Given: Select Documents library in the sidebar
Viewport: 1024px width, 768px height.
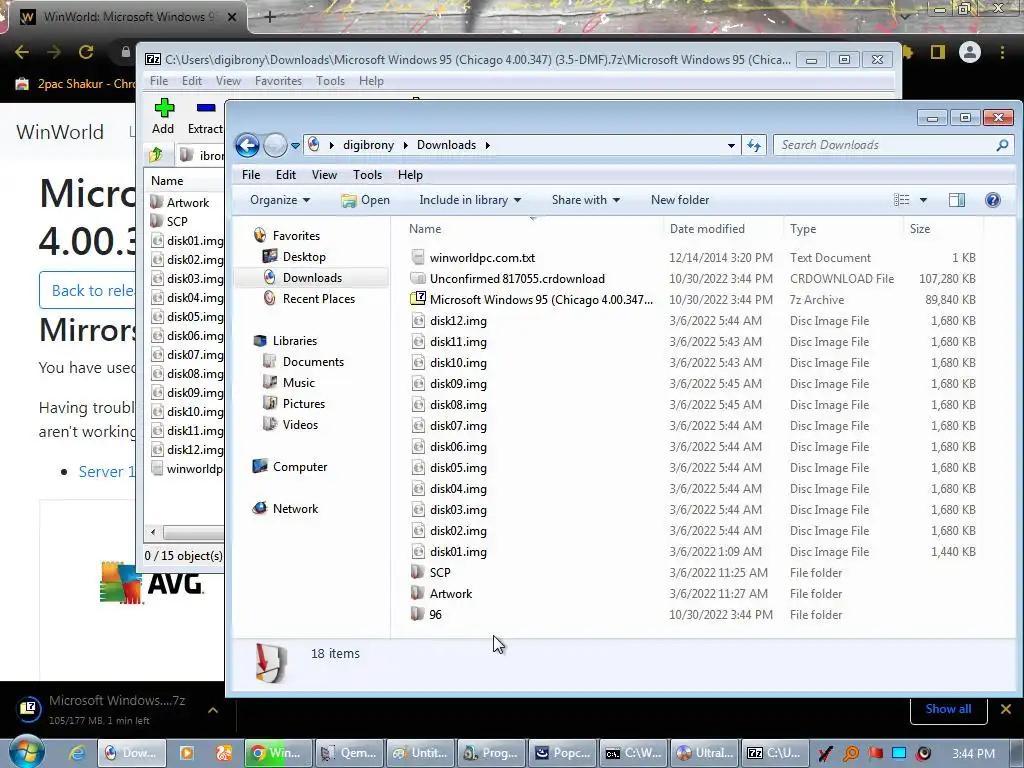Looking at the screenshot, I should (x=313, y=362).
